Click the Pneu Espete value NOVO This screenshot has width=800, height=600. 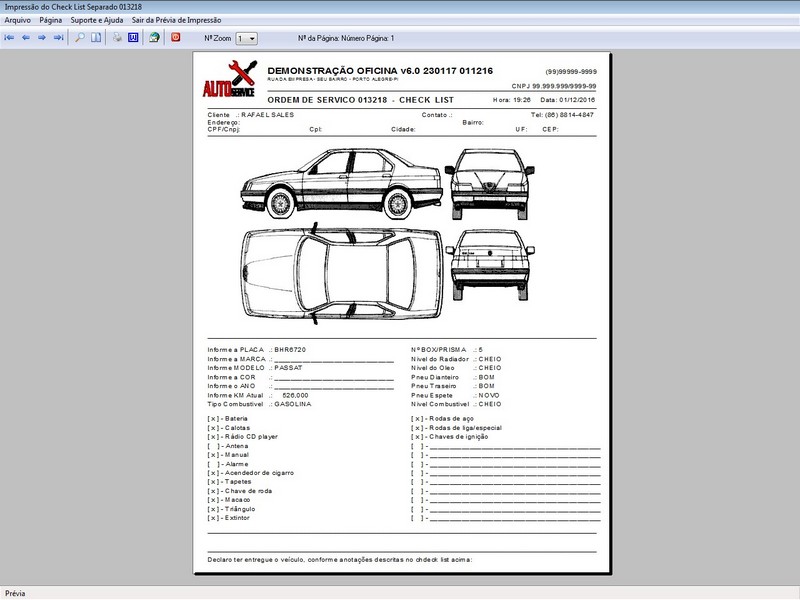click(489, 395)
